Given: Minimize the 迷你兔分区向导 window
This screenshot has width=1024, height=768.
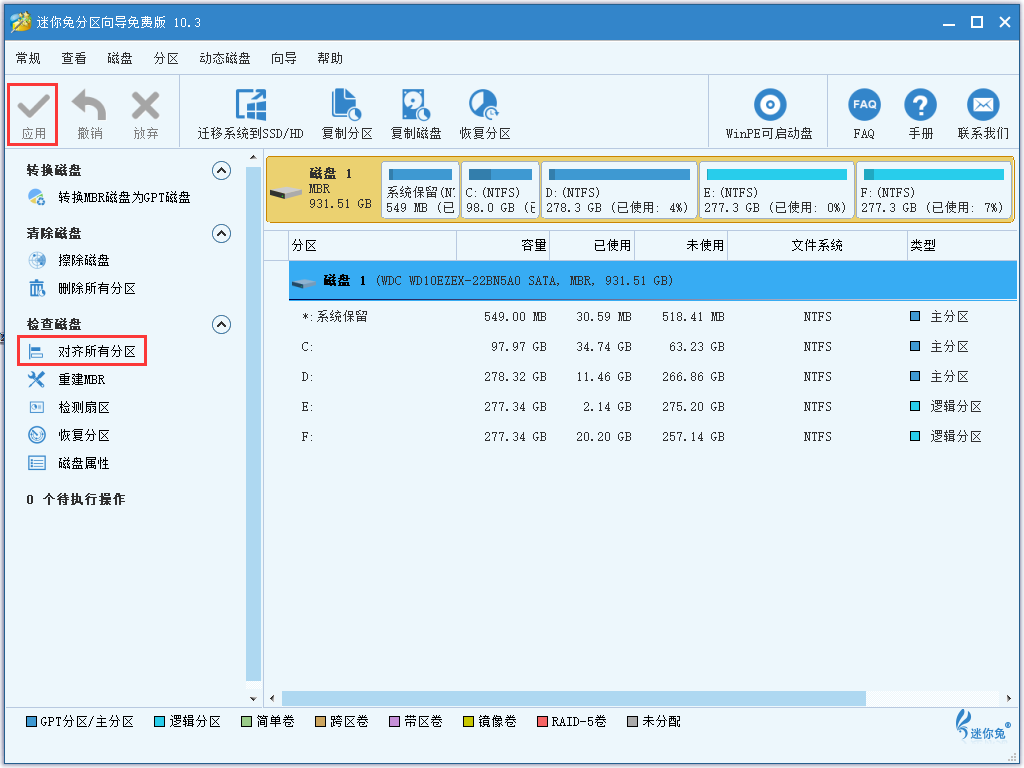Looking at the screenshot, I should pos(949,23).
